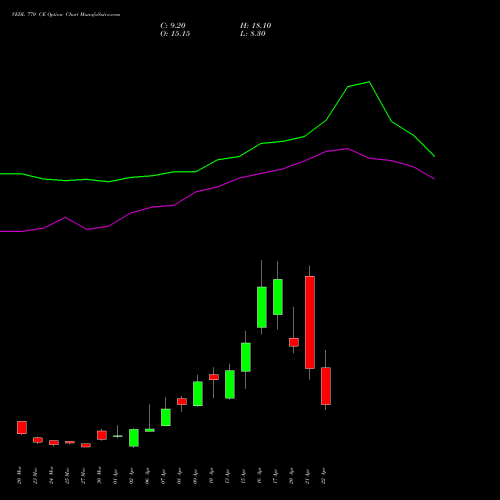Viewport: 500px width, 500px height.
Task: Select the 20 Apr date label
Action: click(291, 475)
